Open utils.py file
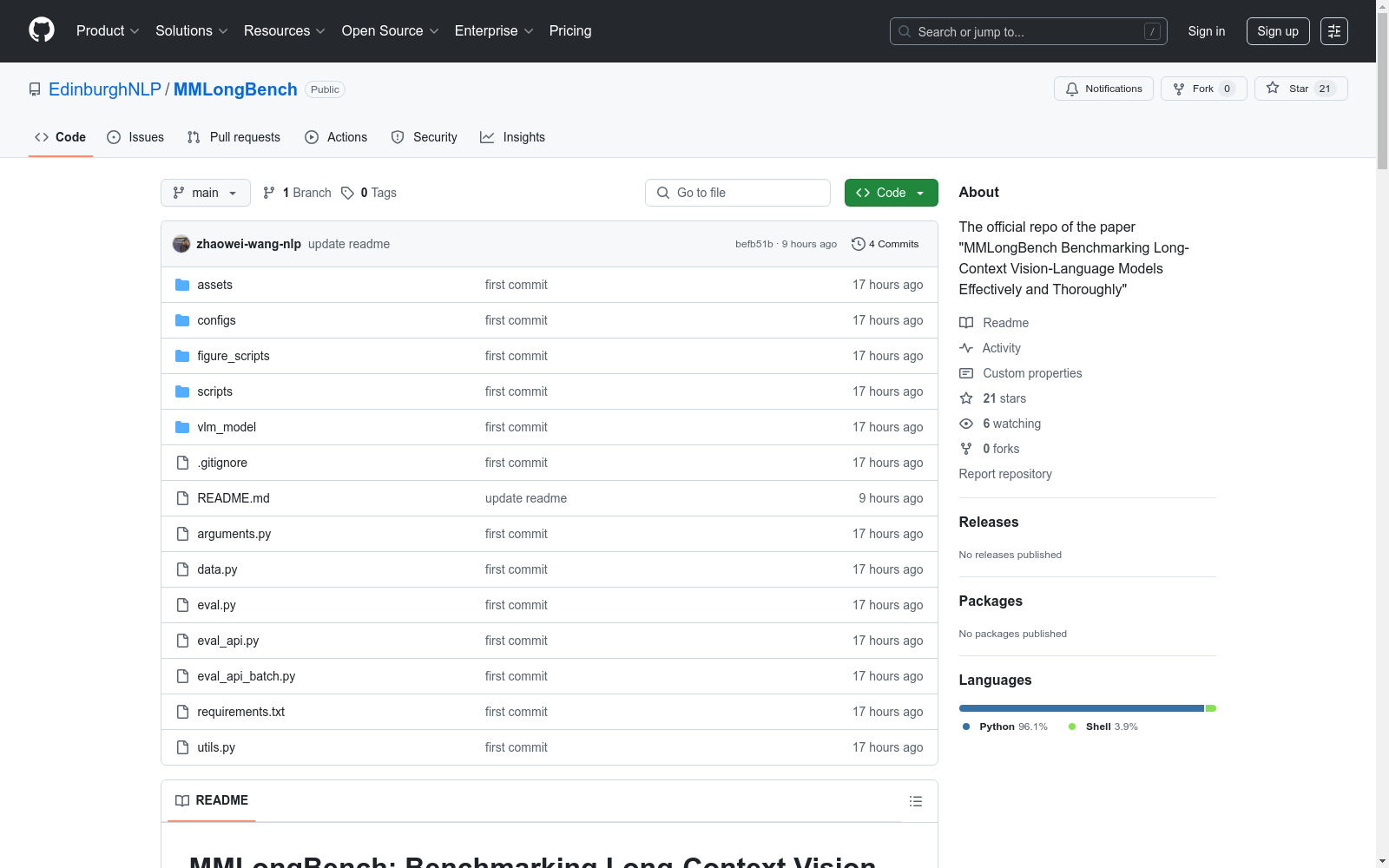This screenshot has height=868, width=1389. pyautogui.click(x=216, y=747)
